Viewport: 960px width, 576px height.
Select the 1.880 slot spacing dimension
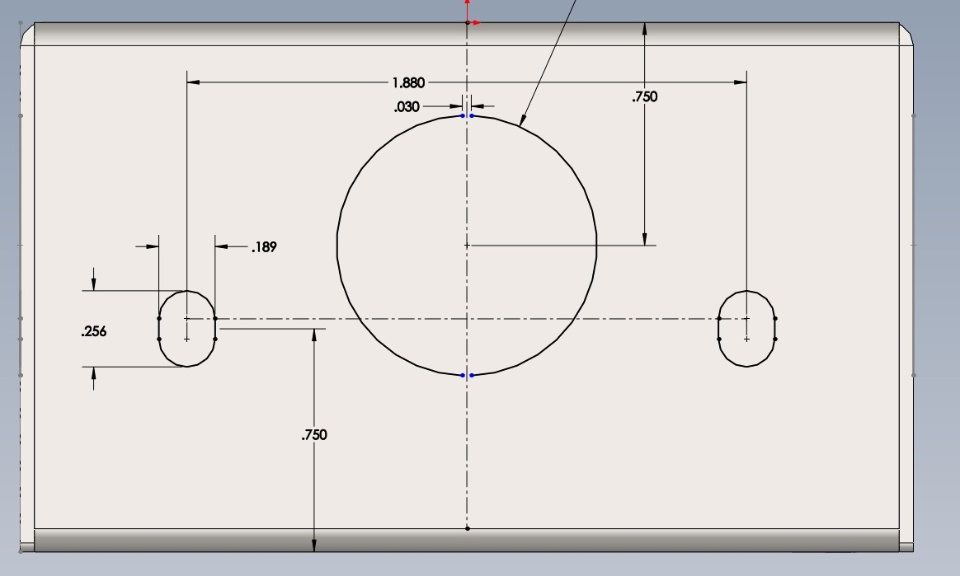408,83
